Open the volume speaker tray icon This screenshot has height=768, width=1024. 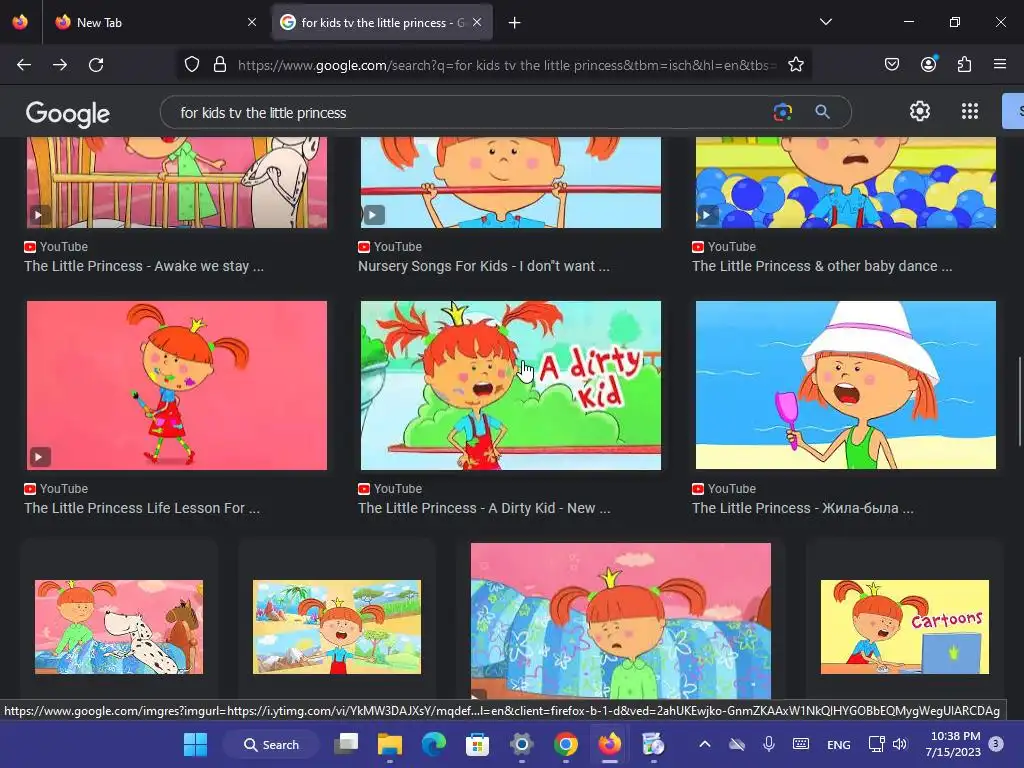pyautogui.click(x=900, y=744)
